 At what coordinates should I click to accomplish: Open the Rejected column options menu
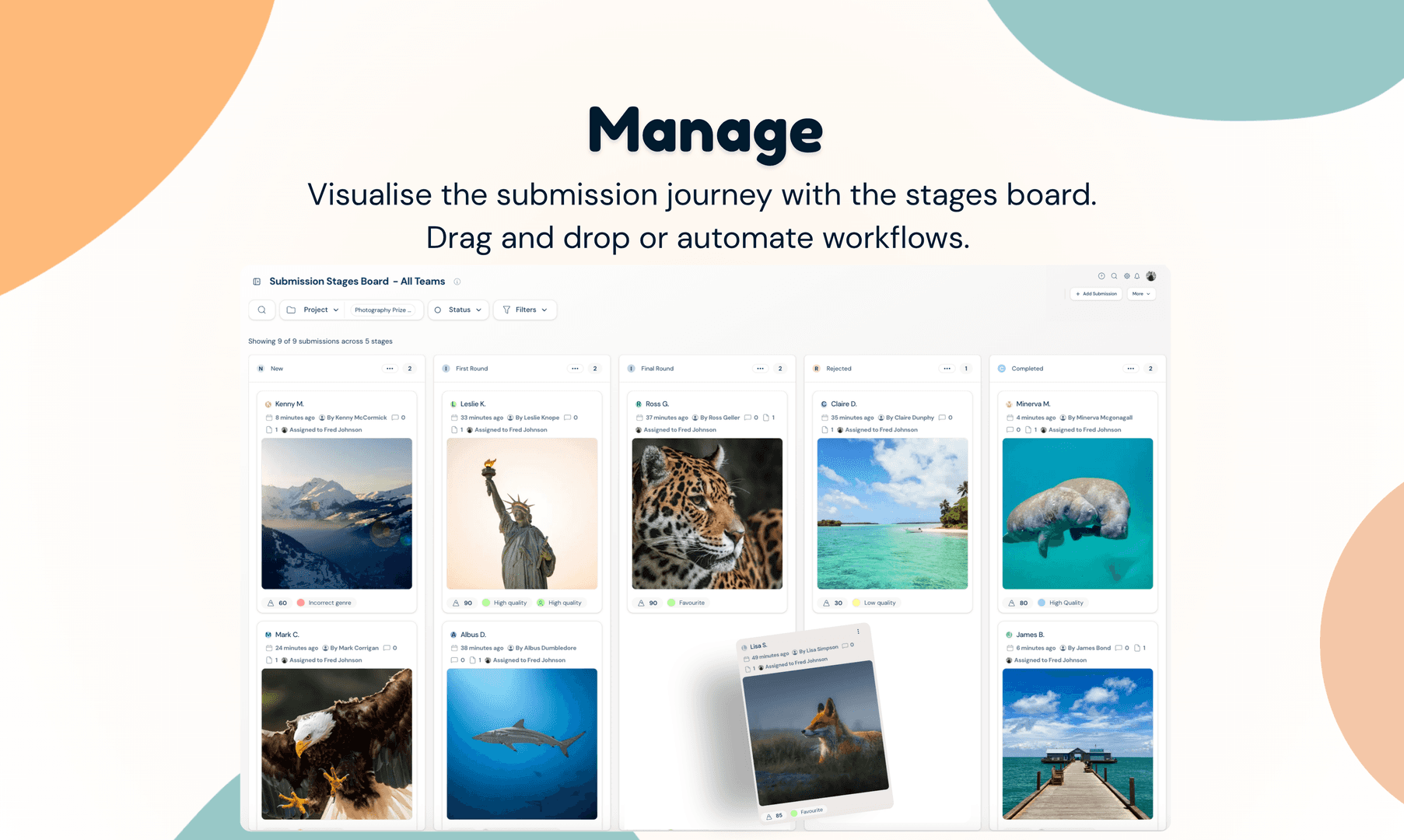pyautogui.click(x=946, y=368)
